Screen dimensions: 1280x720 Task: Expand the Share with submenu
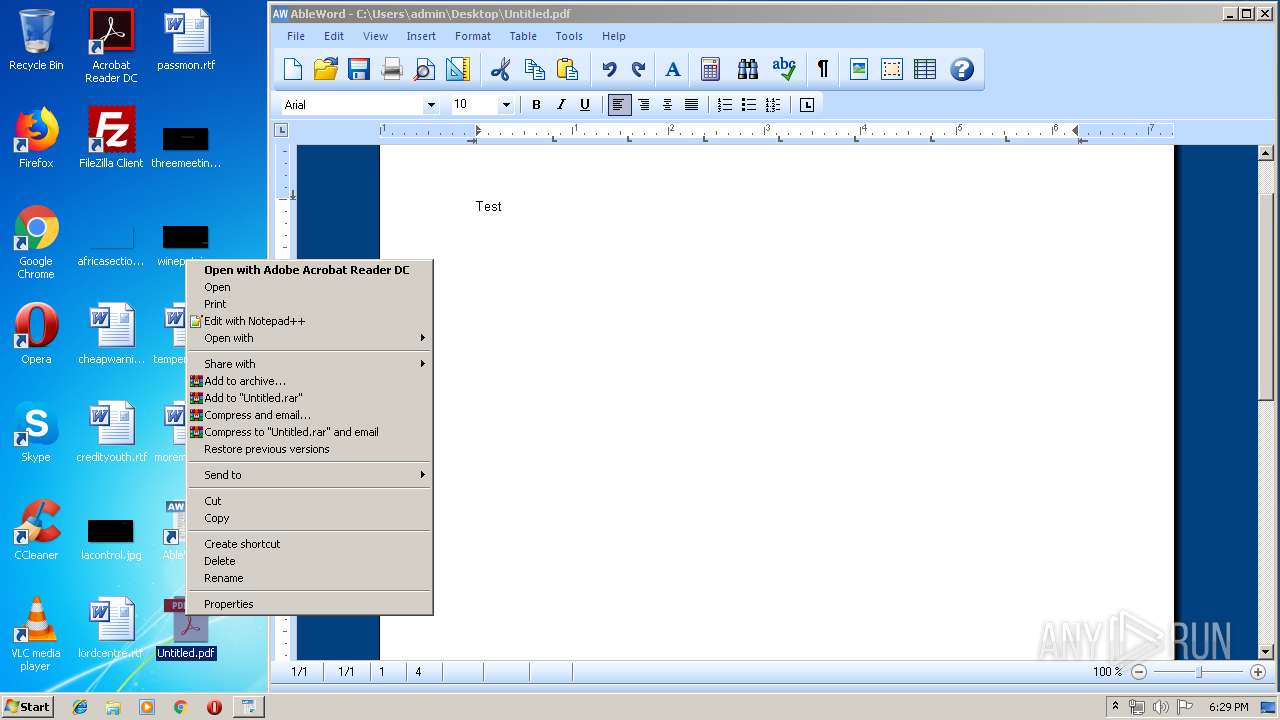pyautogui.click(x=310, y=364)
